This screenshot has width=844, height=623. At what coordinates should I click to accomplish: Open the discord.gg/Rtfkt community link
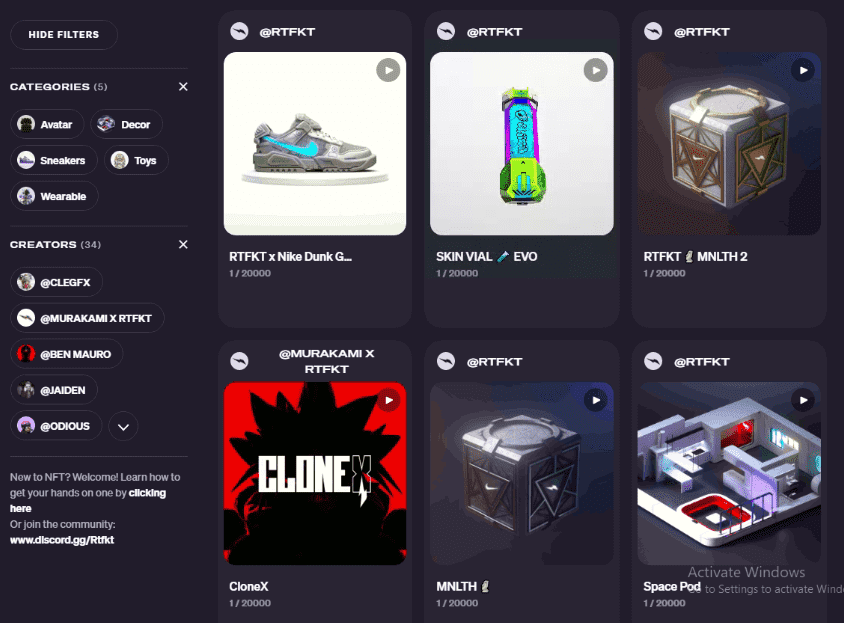coord(62,540)
